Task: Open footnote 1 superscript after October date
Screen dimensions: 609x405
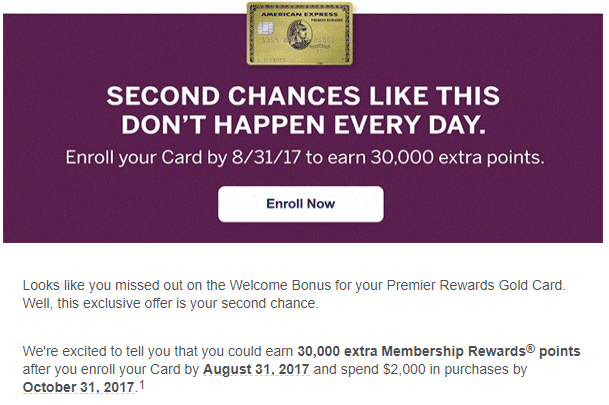Action: tap(142, 385)
